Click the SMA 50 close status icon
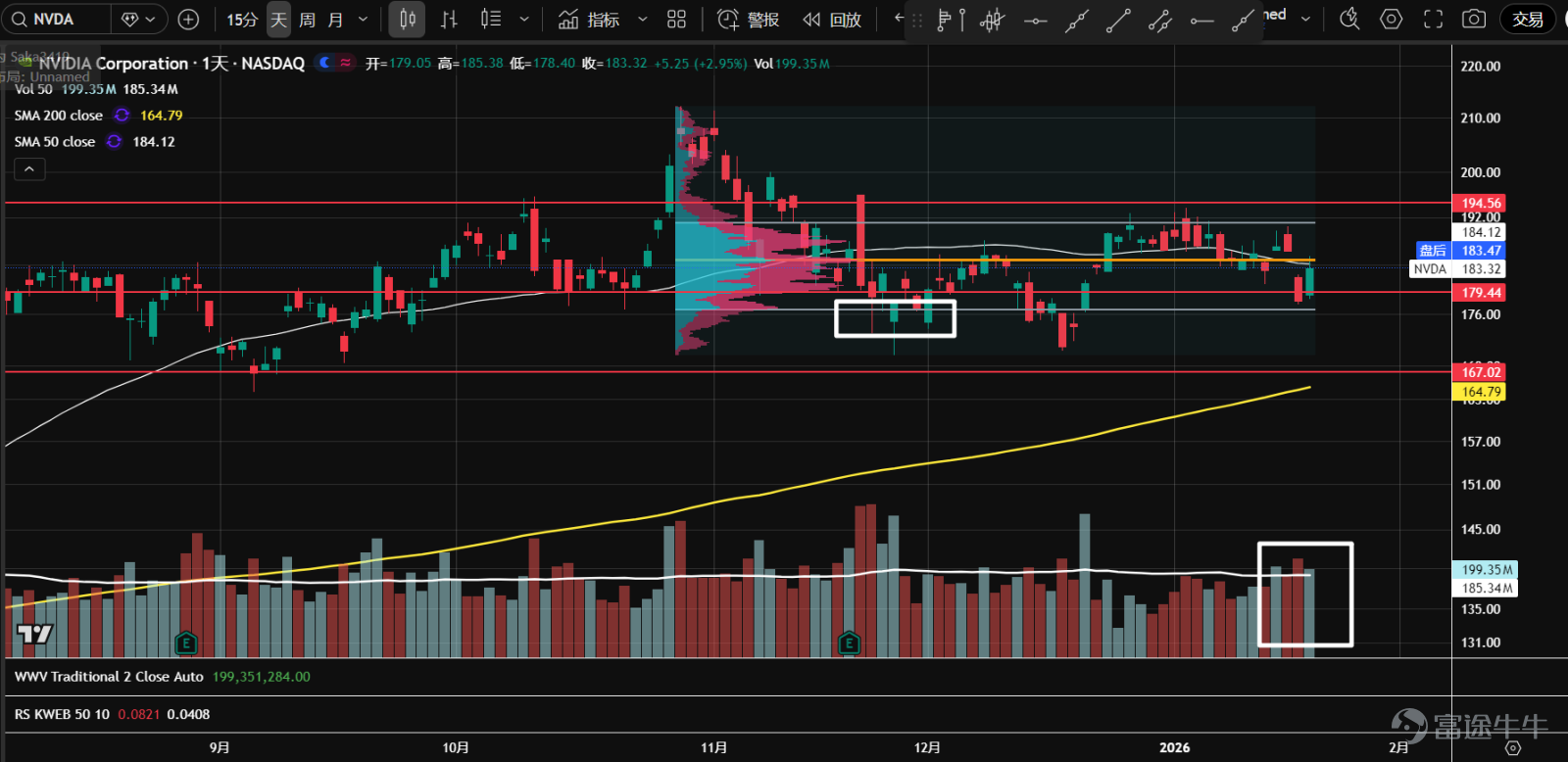 115,142
